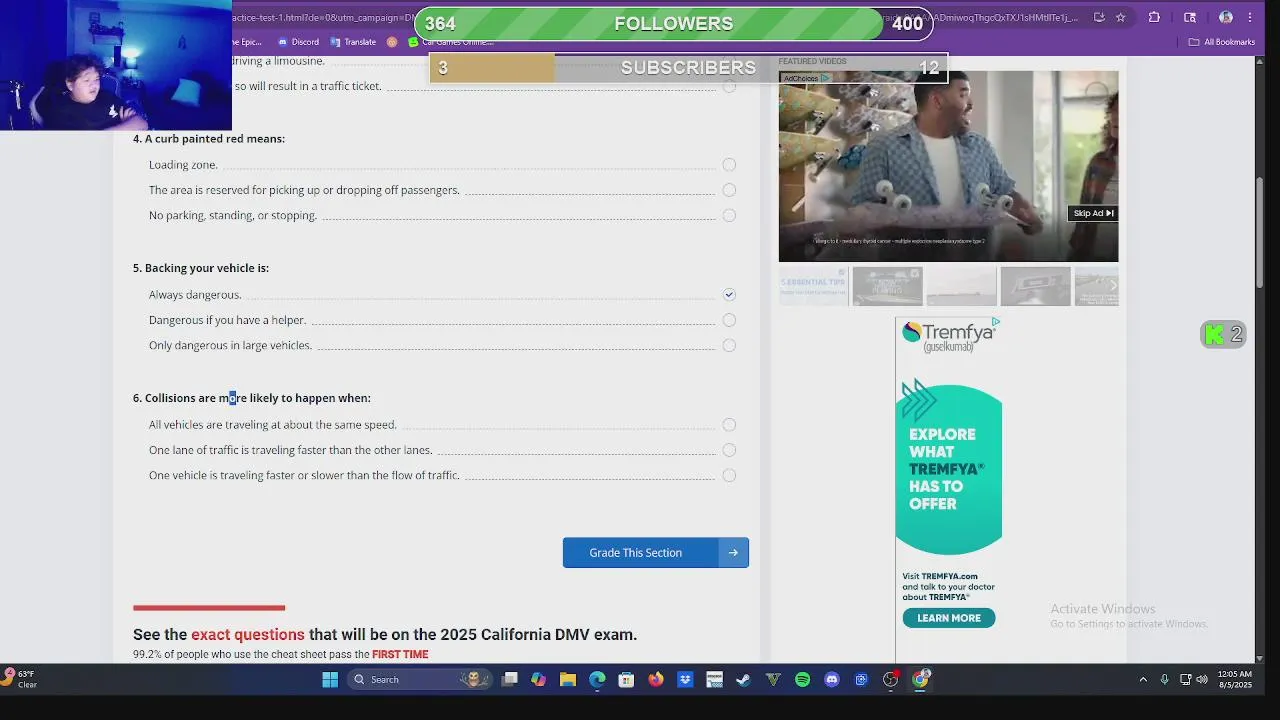Open the Chrome extensions puzzle icon
The image size is (1280, 720).
(x=1154, y=17)
